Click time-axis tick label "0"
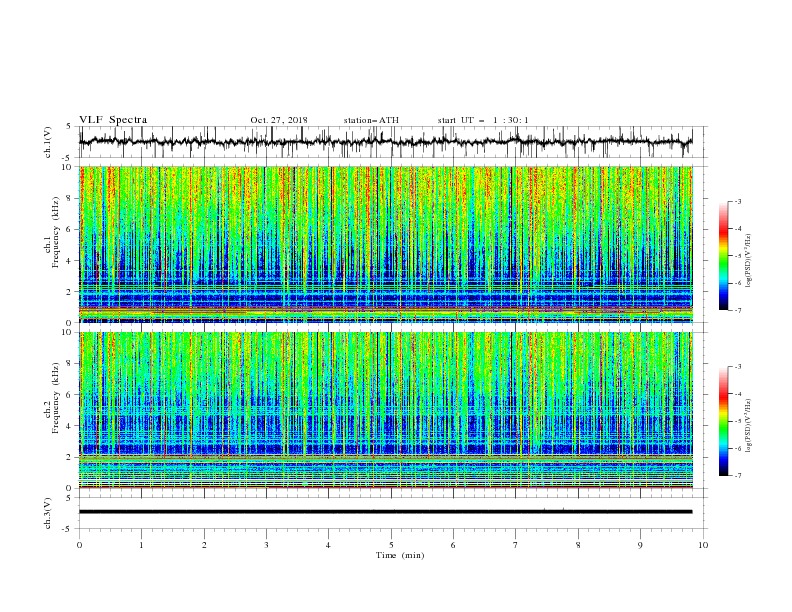The width and height of the screenshot is (792, 612). pos(79,545)
